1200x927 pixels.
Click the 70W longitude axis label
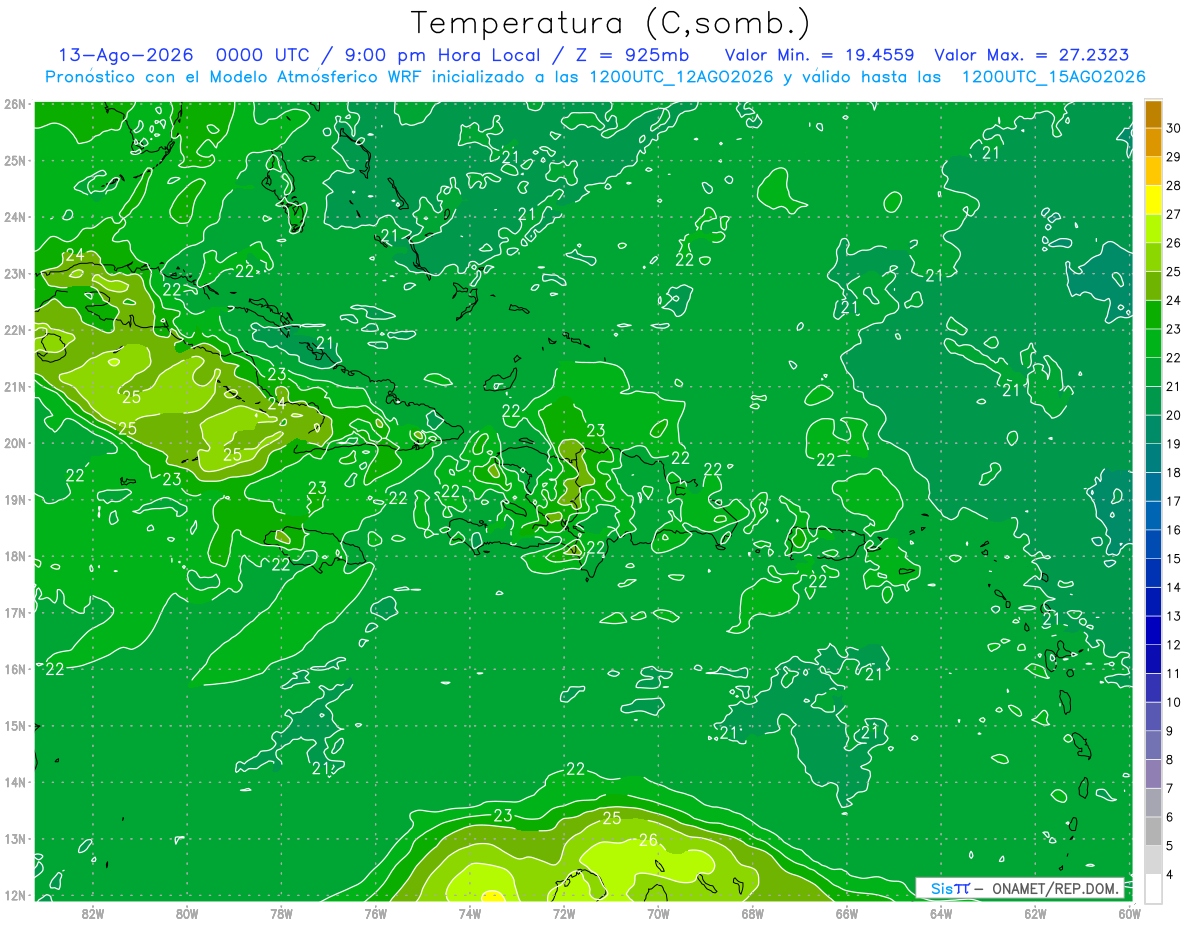tap(658, 912)
